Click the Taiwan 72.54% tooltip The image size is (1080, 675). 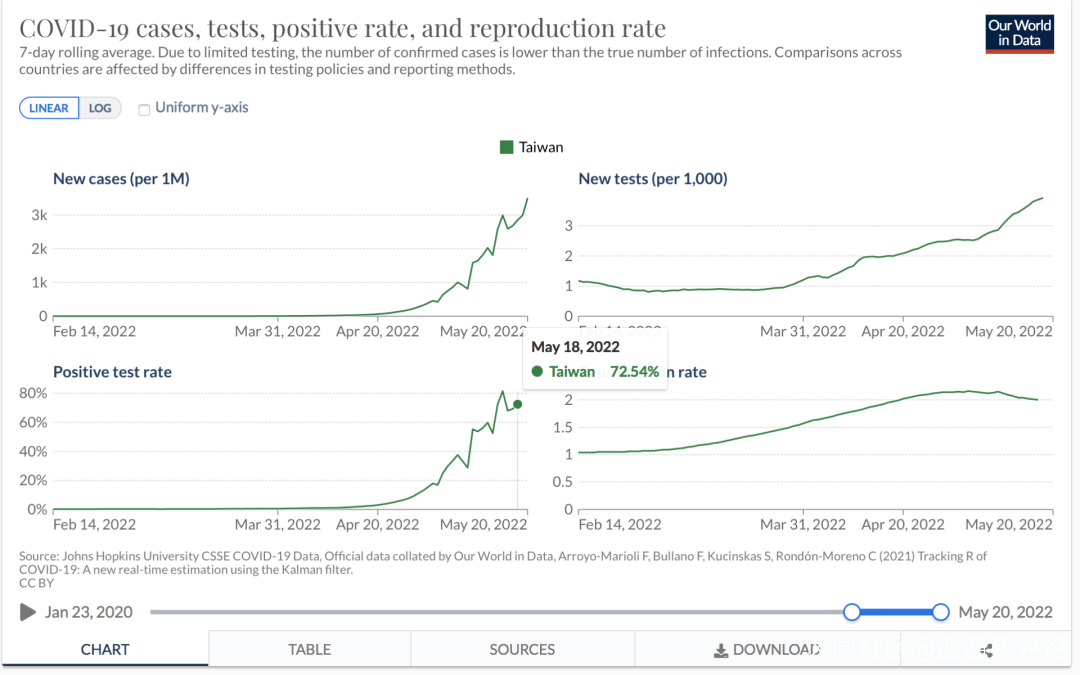coord(594,371)
